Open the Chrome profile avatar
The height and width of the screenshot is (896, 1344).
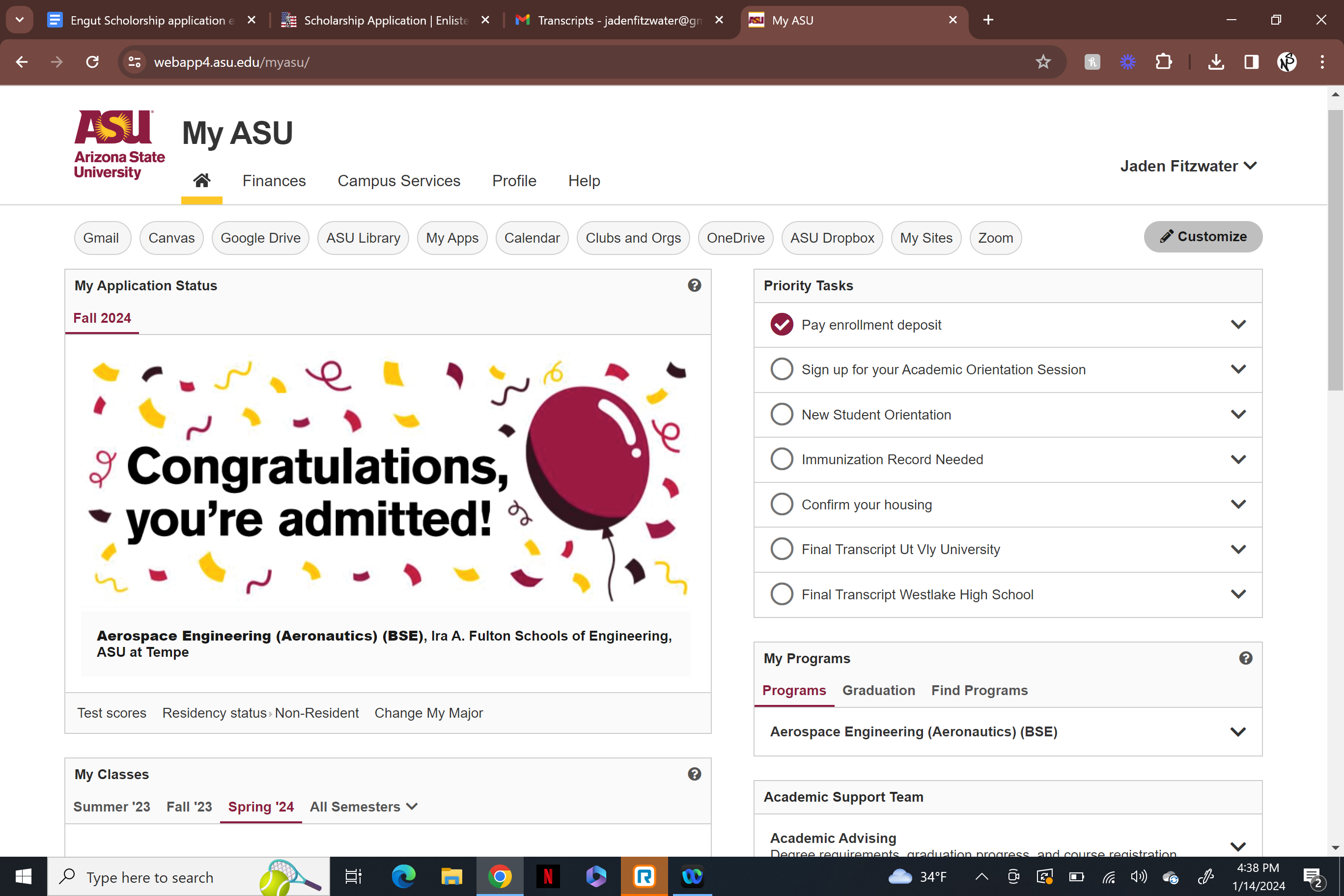click(x=1287, y=62)
